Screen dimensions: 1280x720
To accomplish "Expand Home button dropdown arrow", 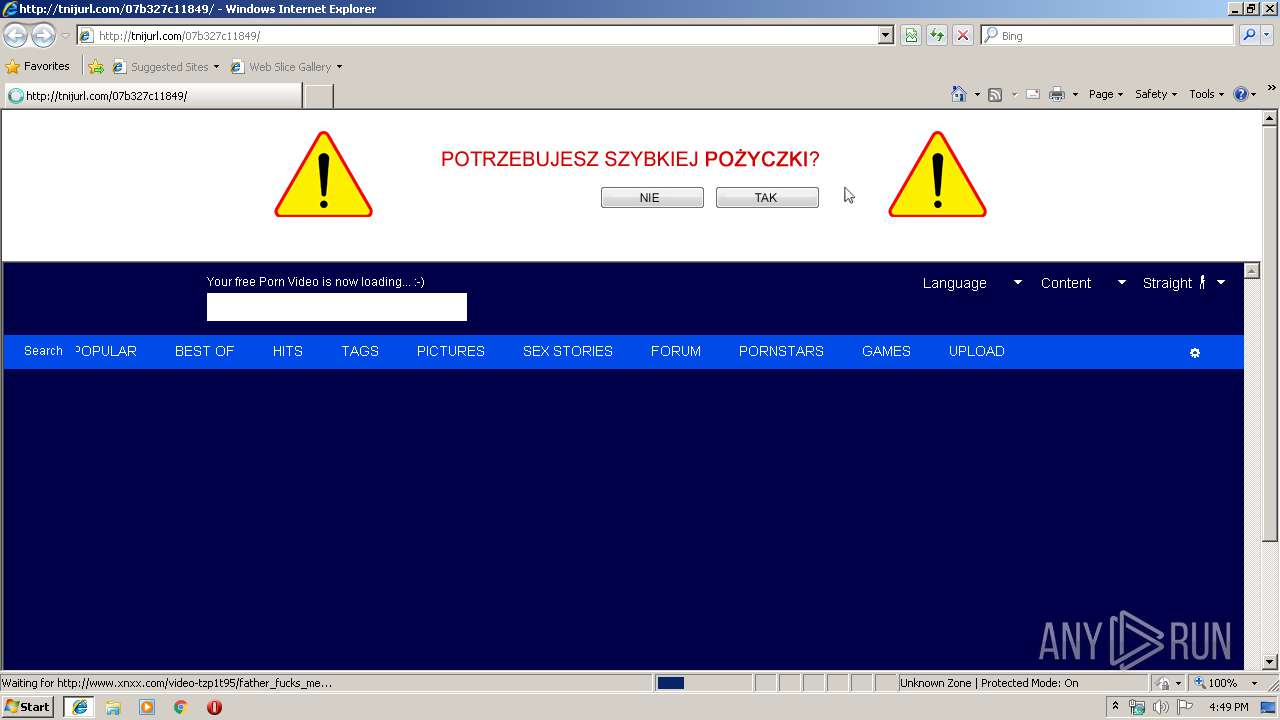I will coord(977,94).
